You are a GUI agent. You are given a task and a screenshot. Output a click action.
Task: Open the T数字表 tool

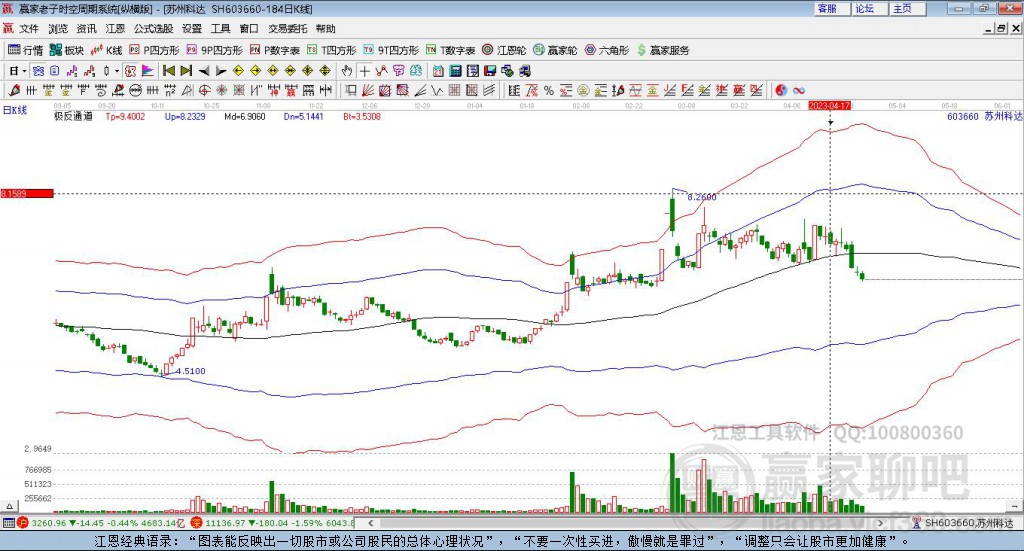(451, 50)
